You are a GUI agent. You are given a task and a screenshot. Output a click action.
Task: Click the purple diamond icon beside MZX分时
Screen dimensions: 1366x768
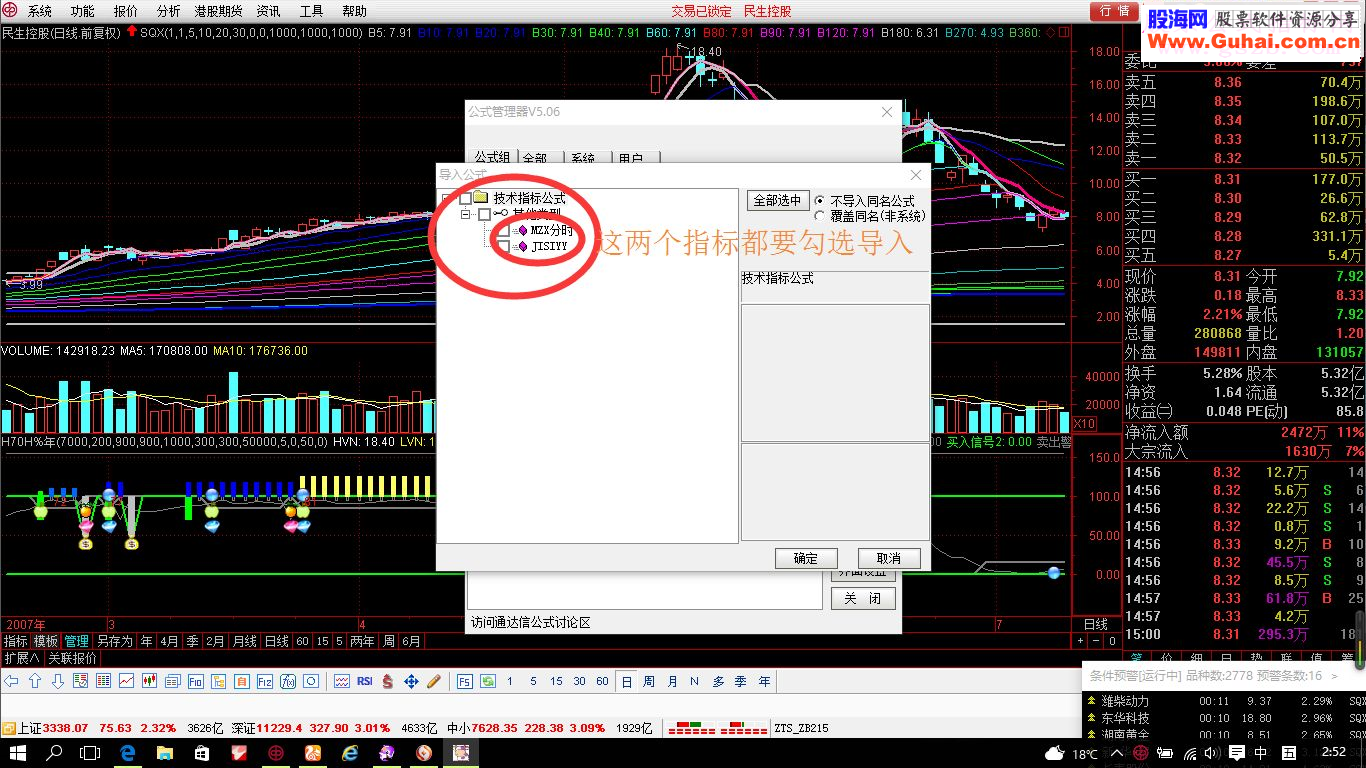pyautogui.click(x=522, y=231)
